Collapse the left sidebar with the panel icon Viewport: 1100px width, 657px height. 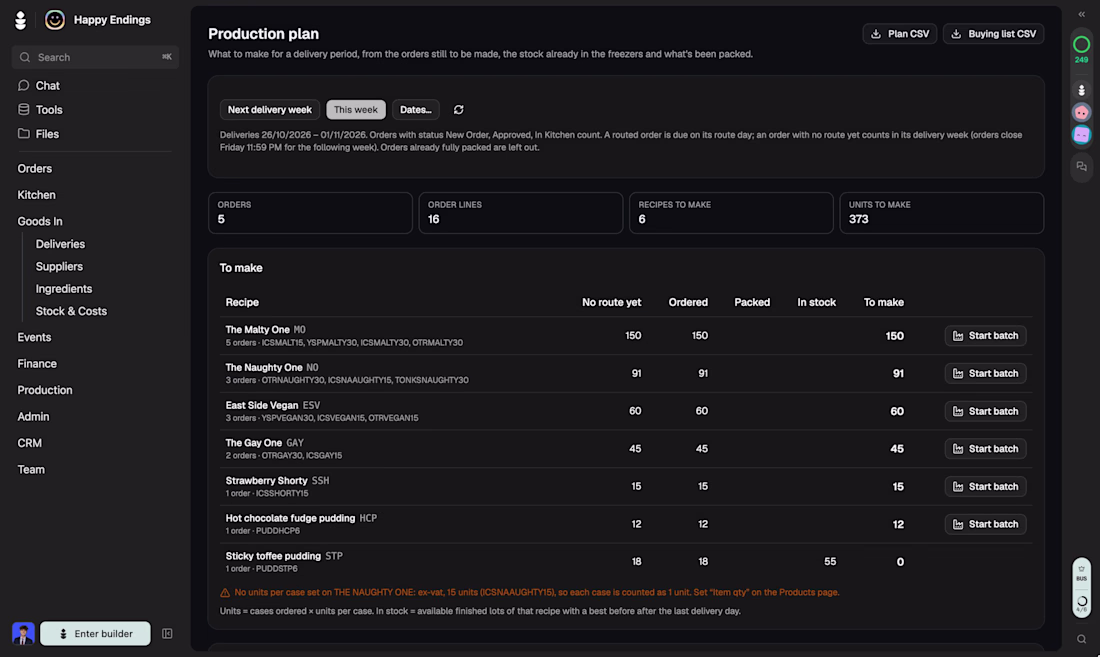[167, 634]
